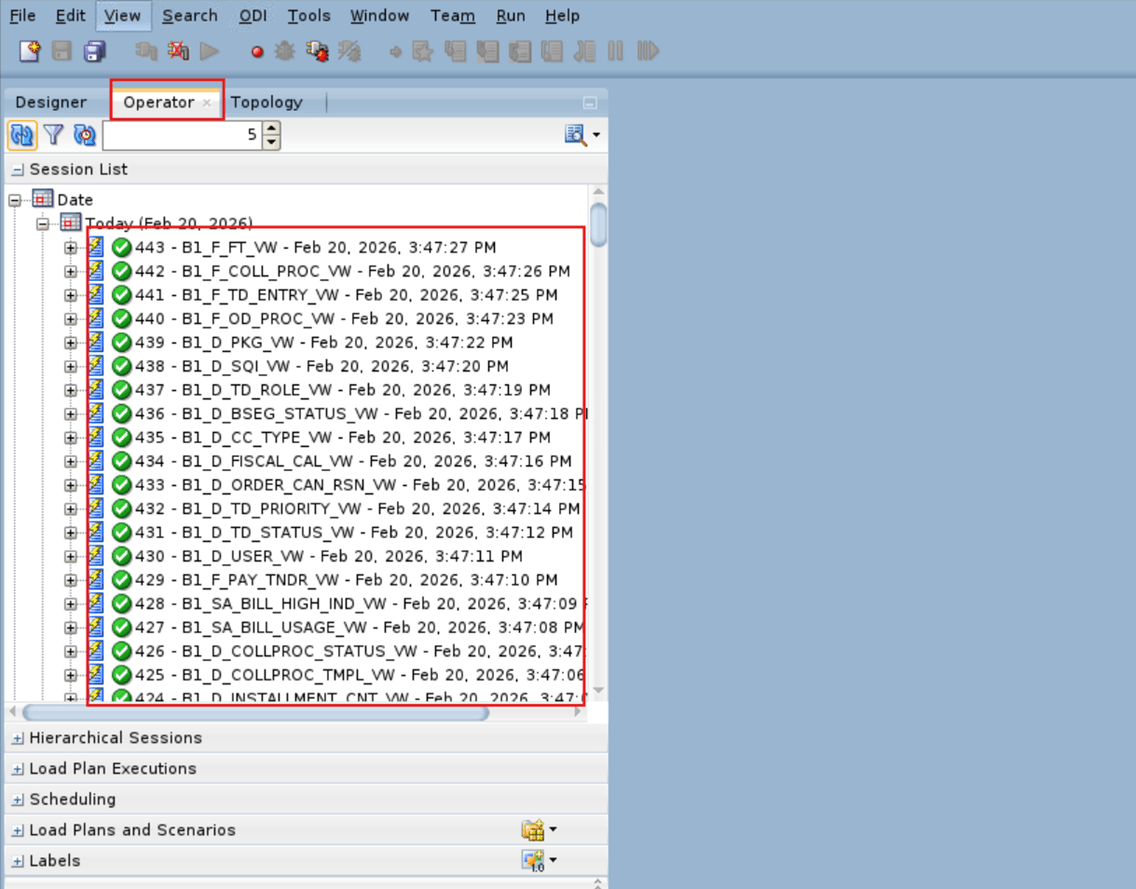This screenshot has height=889, width=1136.
Task: Switch to the Designer tab
Action: [51, 102]
